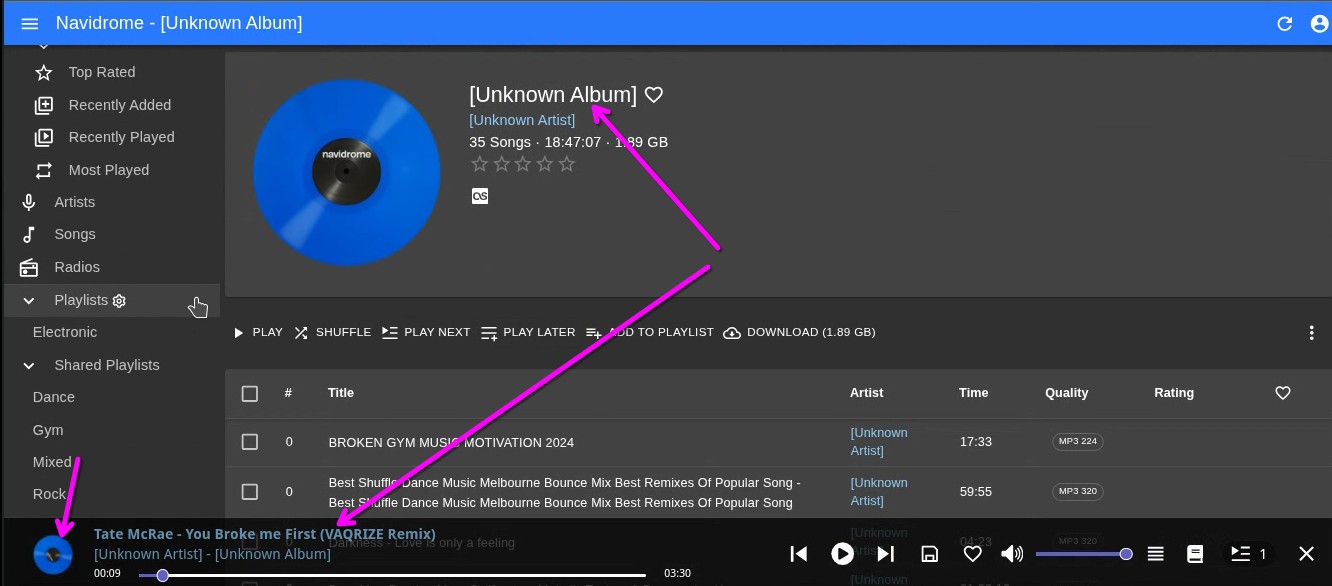This screenshot has height=586, width=1332.
Task: Collapse the Playlists section chevron
Action: coord(29,300)
